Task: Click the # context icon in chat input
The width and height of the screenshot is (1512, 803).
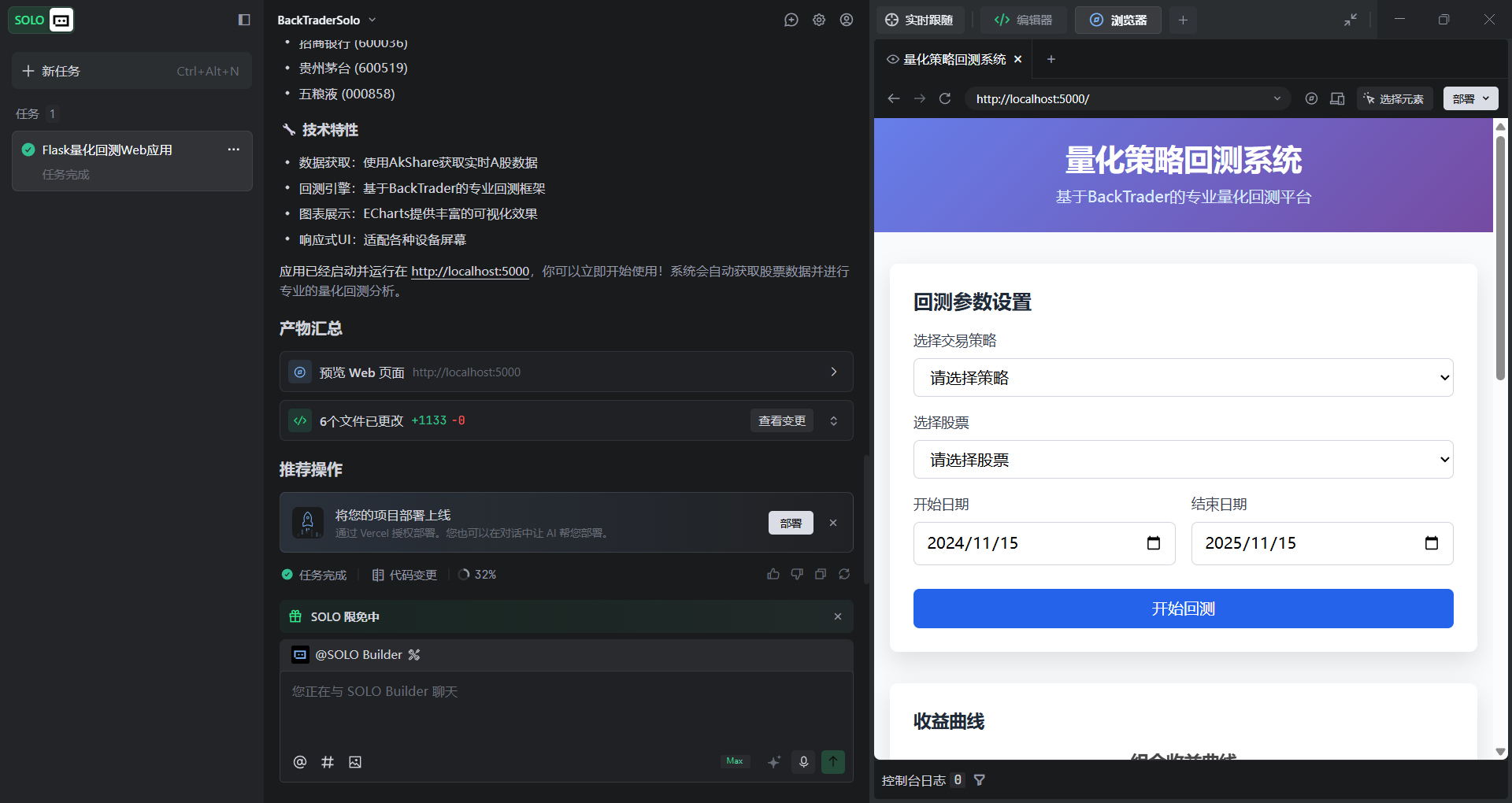Action: coord(328,762)
